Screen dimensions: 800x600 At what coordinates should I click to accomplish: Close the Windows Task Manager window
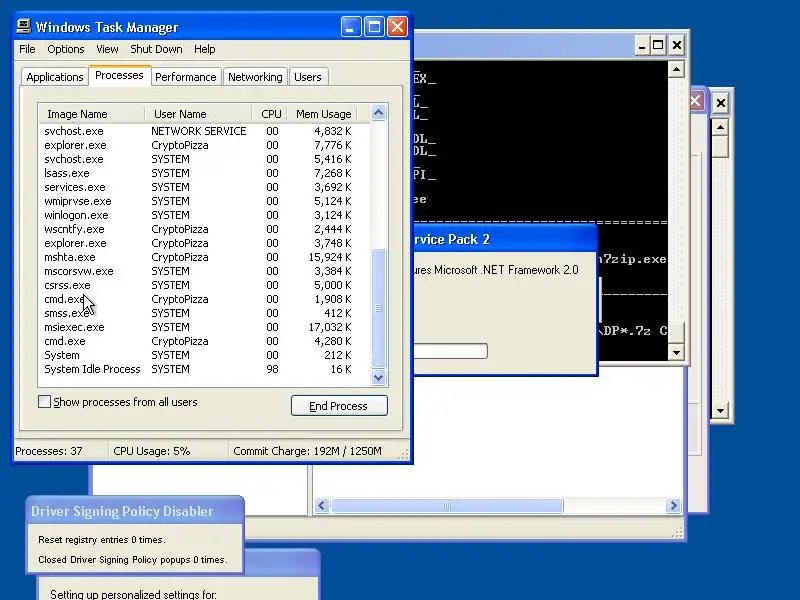[397, 27]
